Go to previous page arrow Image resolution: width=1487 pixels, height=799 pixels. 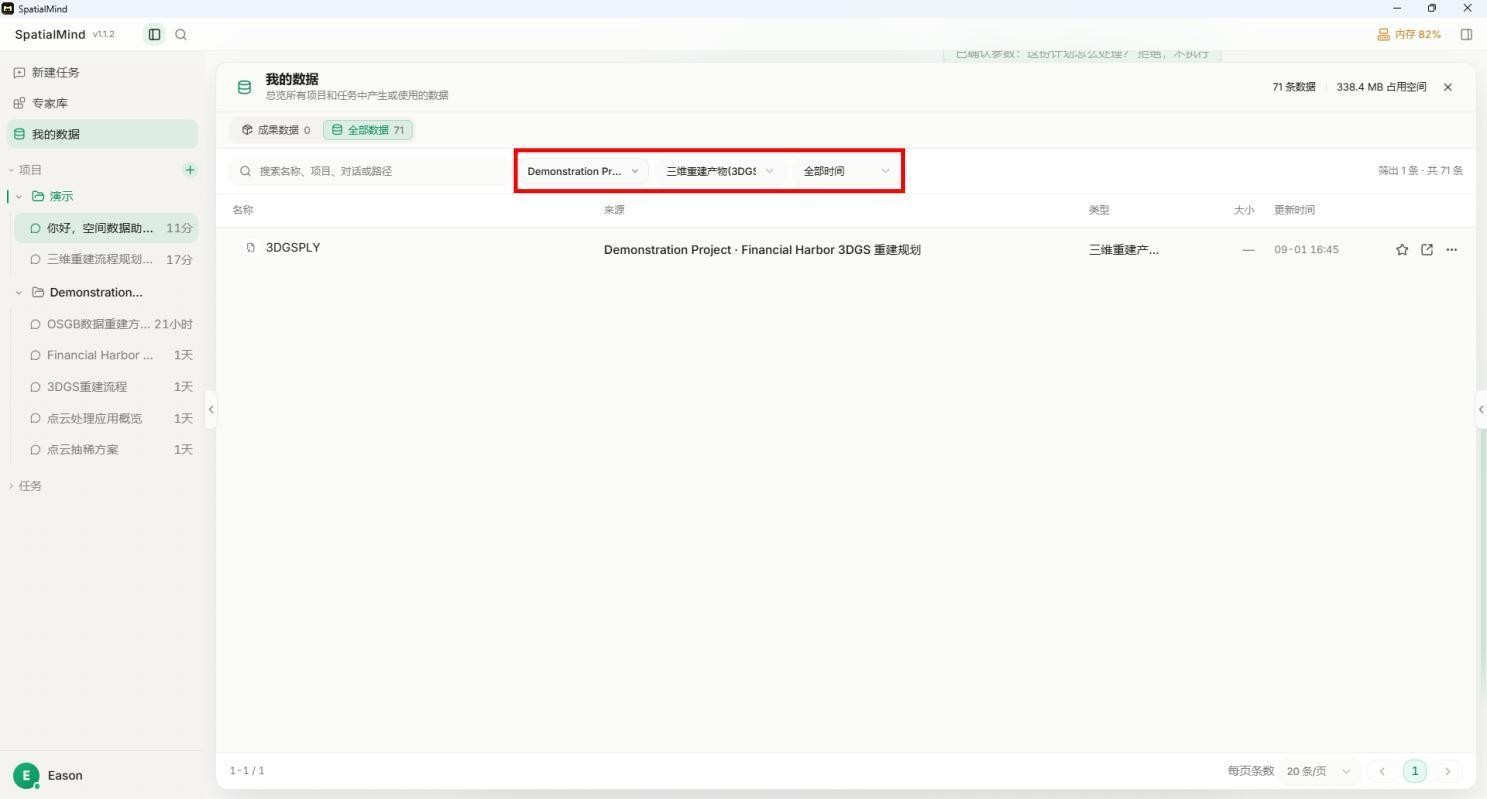1382,771
